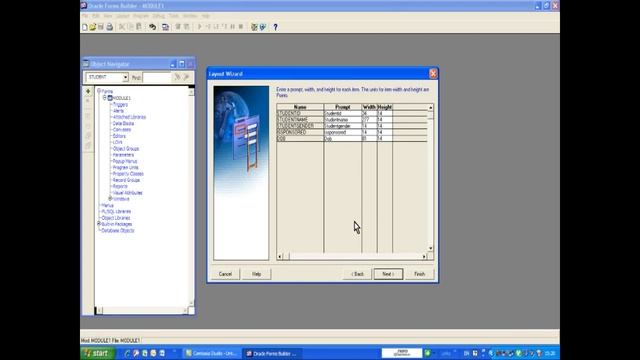Collapse the Forms root node
Screen dimensions: 640x360
(x=98, y=91)
